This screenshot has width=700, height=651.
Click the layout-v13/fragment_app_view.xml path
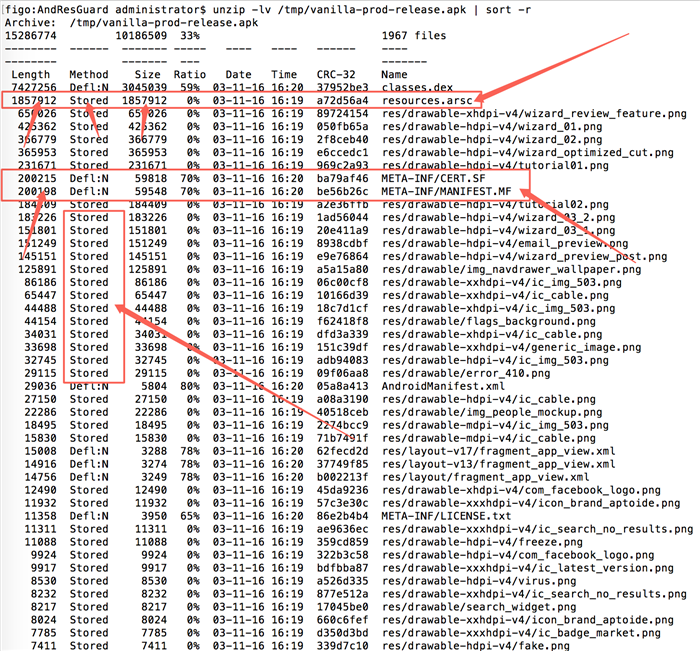[x=498, y=464]
